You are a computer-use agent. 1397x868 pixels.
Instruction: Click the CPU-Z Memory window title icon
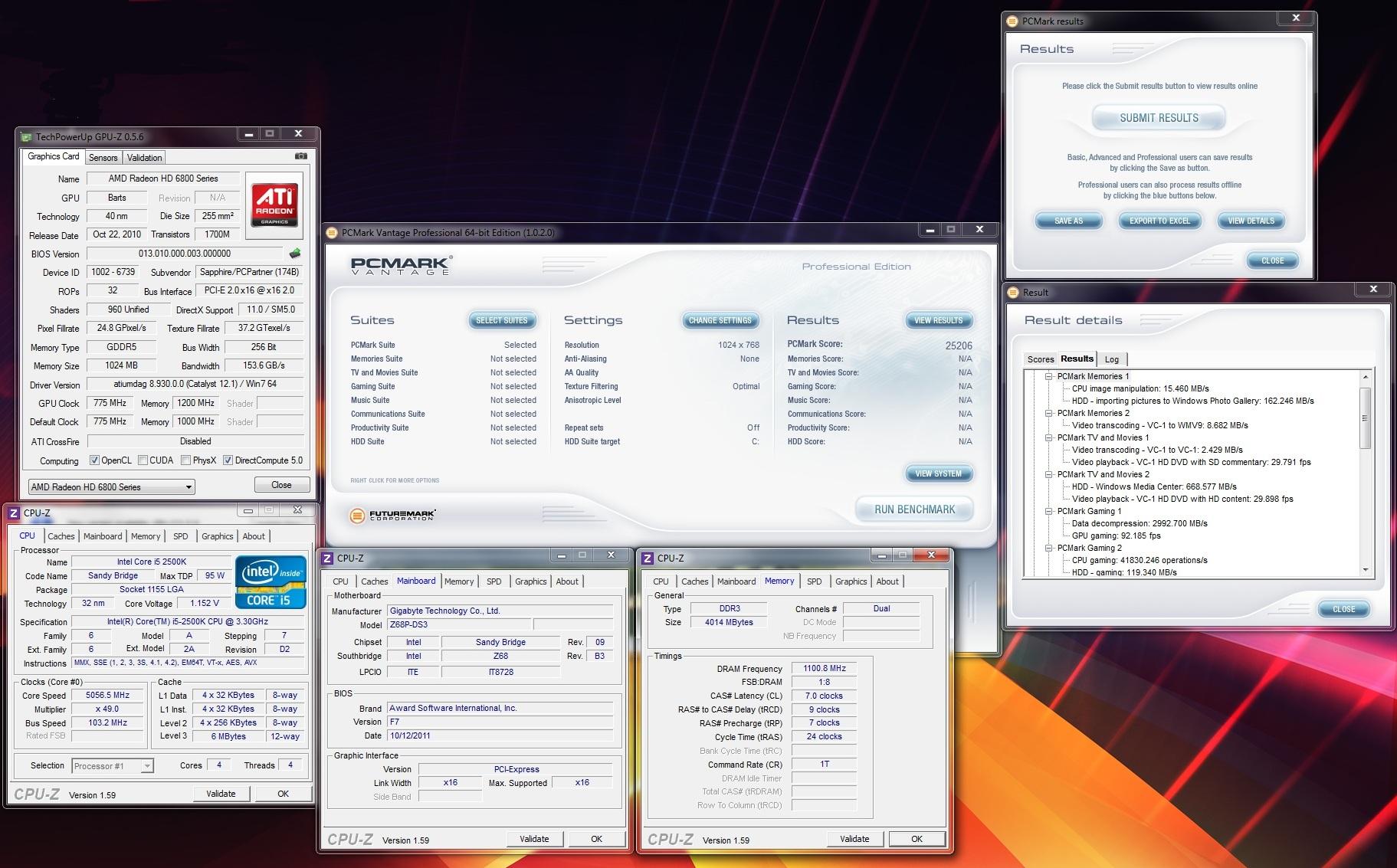648,558
